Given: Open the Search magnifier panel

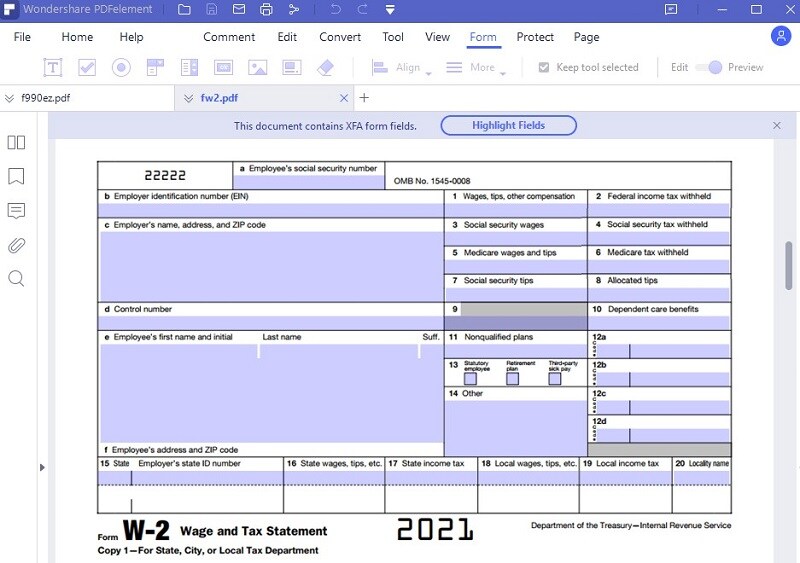Looking at the screenshot, I should [x=16, y=279].
